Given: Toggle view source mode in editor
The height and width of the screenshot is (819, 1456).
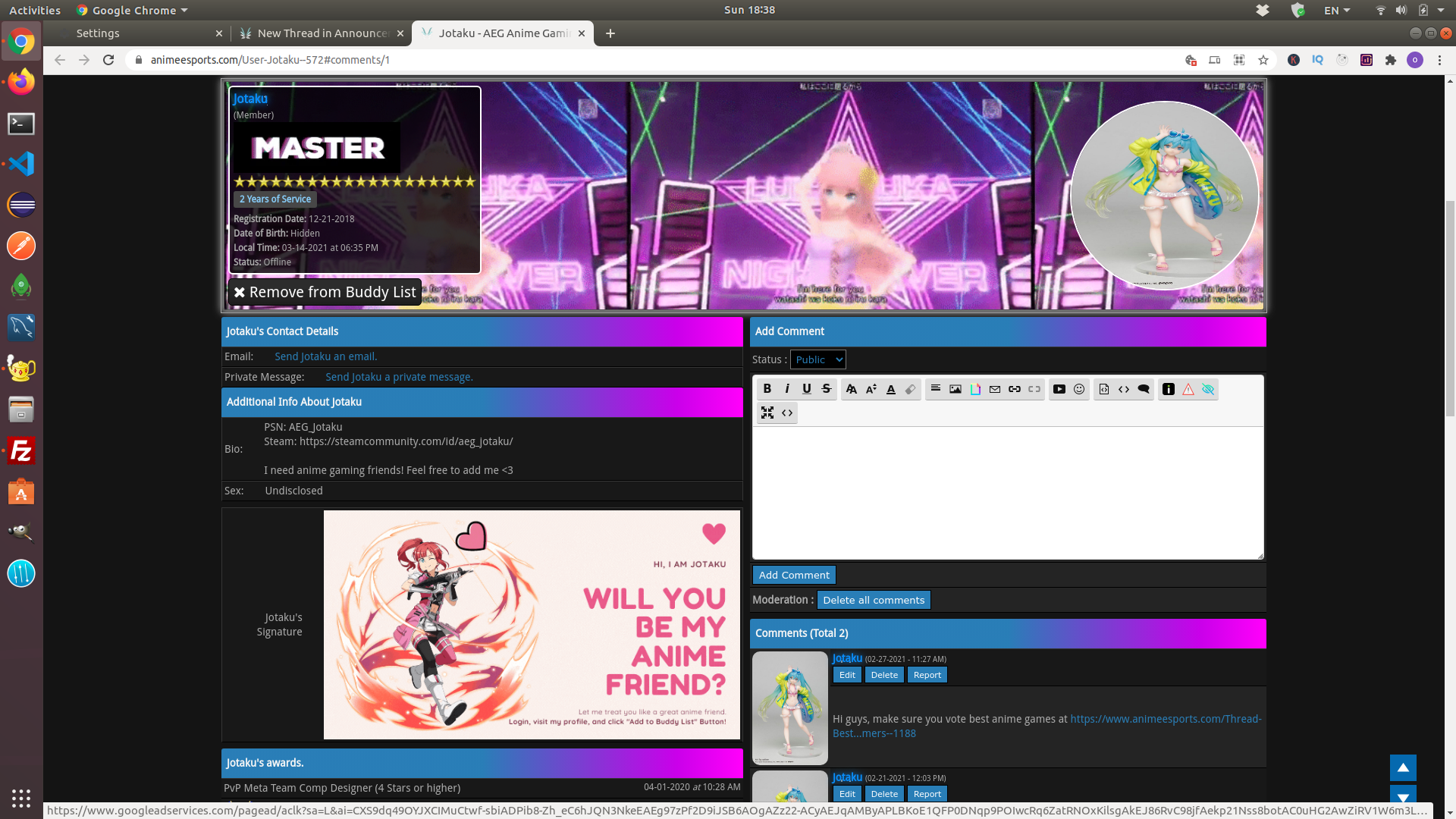Looking at the screenshot, I should pyautogui.click(x=787, y=413).
